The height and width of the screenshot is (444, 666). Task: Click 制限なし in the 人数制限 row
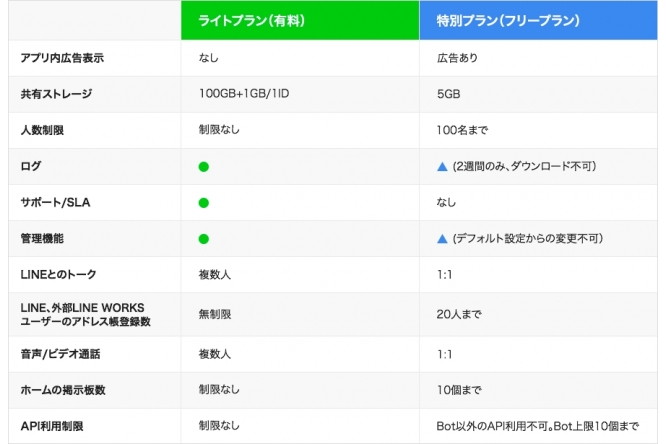tap(219, 130)
